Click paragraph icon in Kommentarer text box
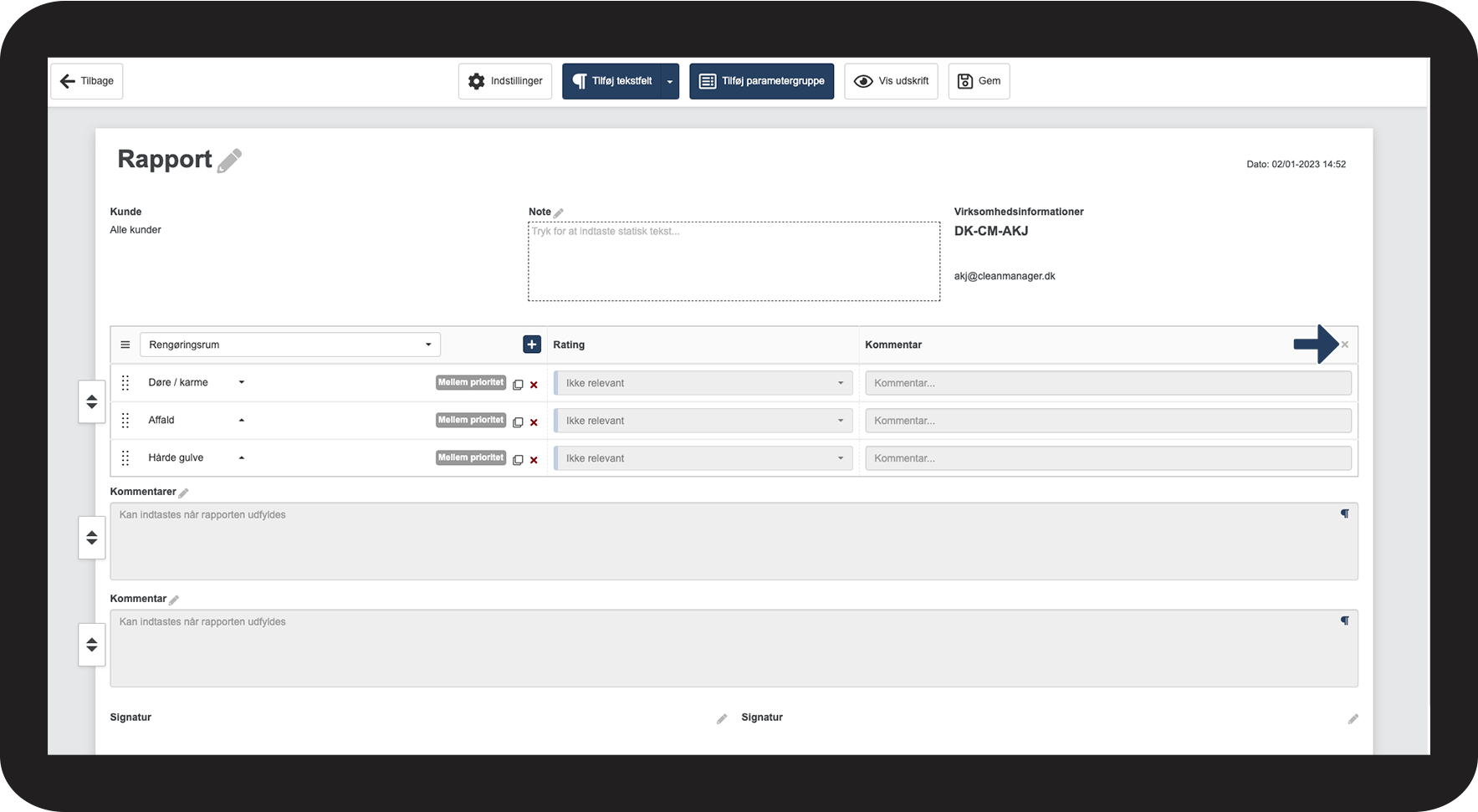This screenshot has width=1478, height=812. [1344, 513]
